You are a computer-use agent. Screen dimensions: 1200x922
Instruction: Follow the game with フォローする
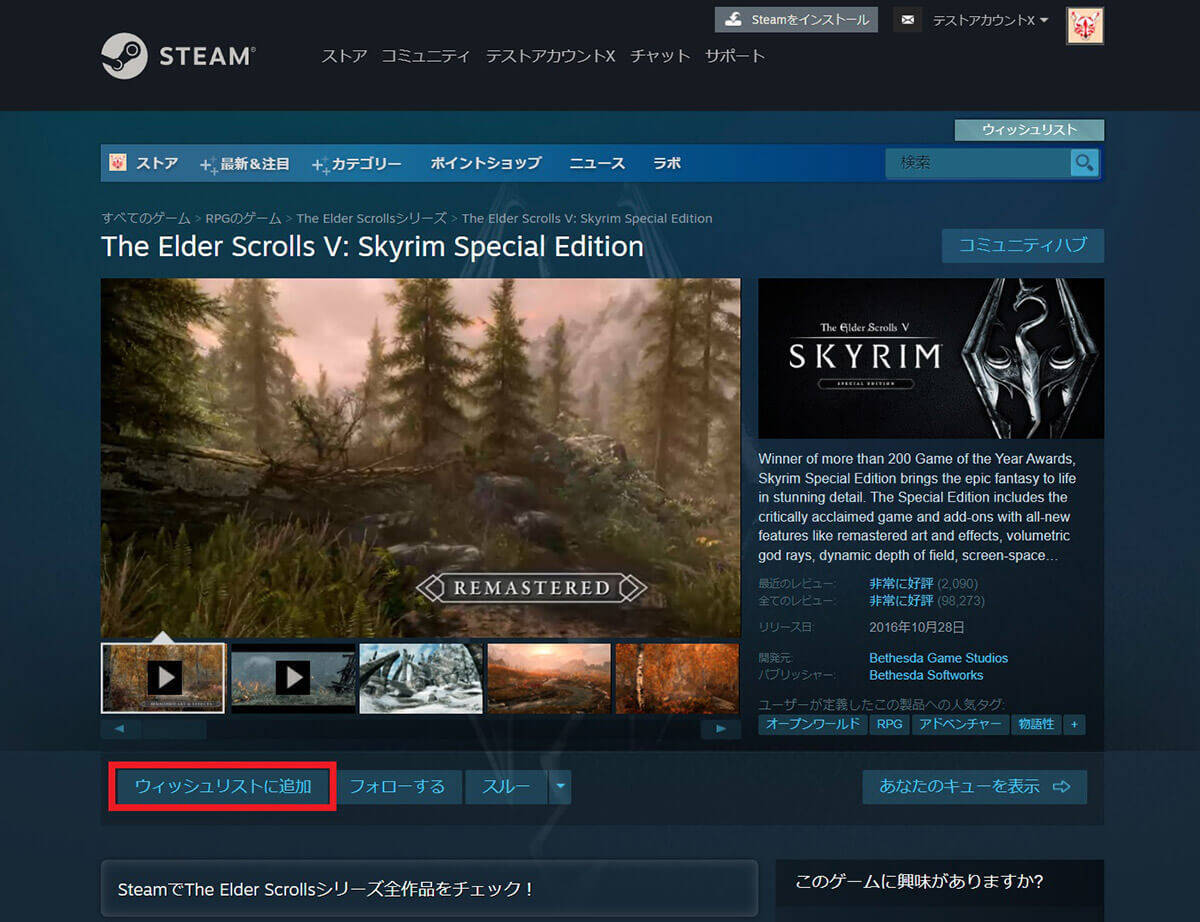(x=399, y=786)
